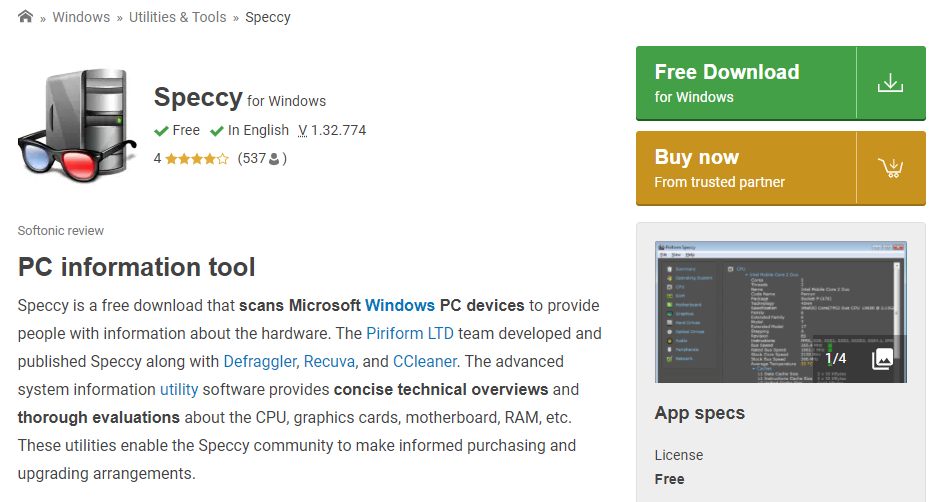The height and width of the screenshot is (502, 937).
Task: Open the CCleaner link
Action: (x=425, y=361)
